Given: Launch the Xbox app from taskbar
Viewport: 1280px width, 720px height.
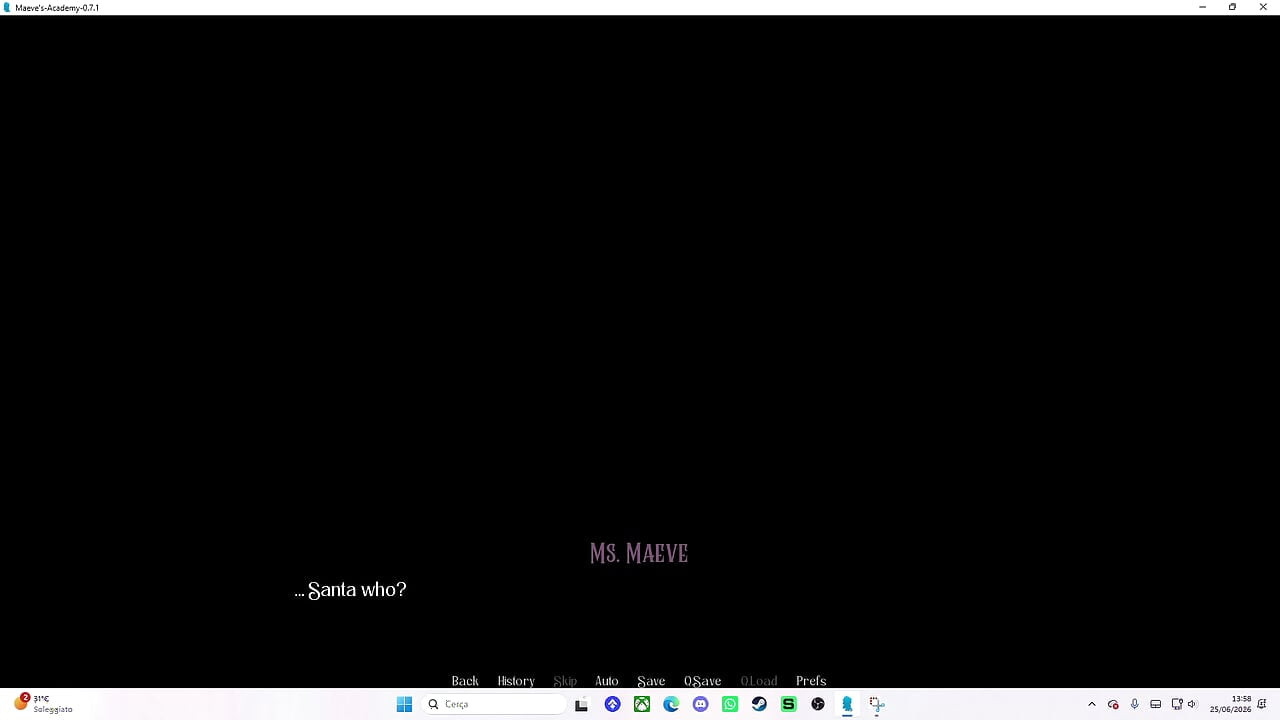Looking at the screenshot, I should [642, 704].
